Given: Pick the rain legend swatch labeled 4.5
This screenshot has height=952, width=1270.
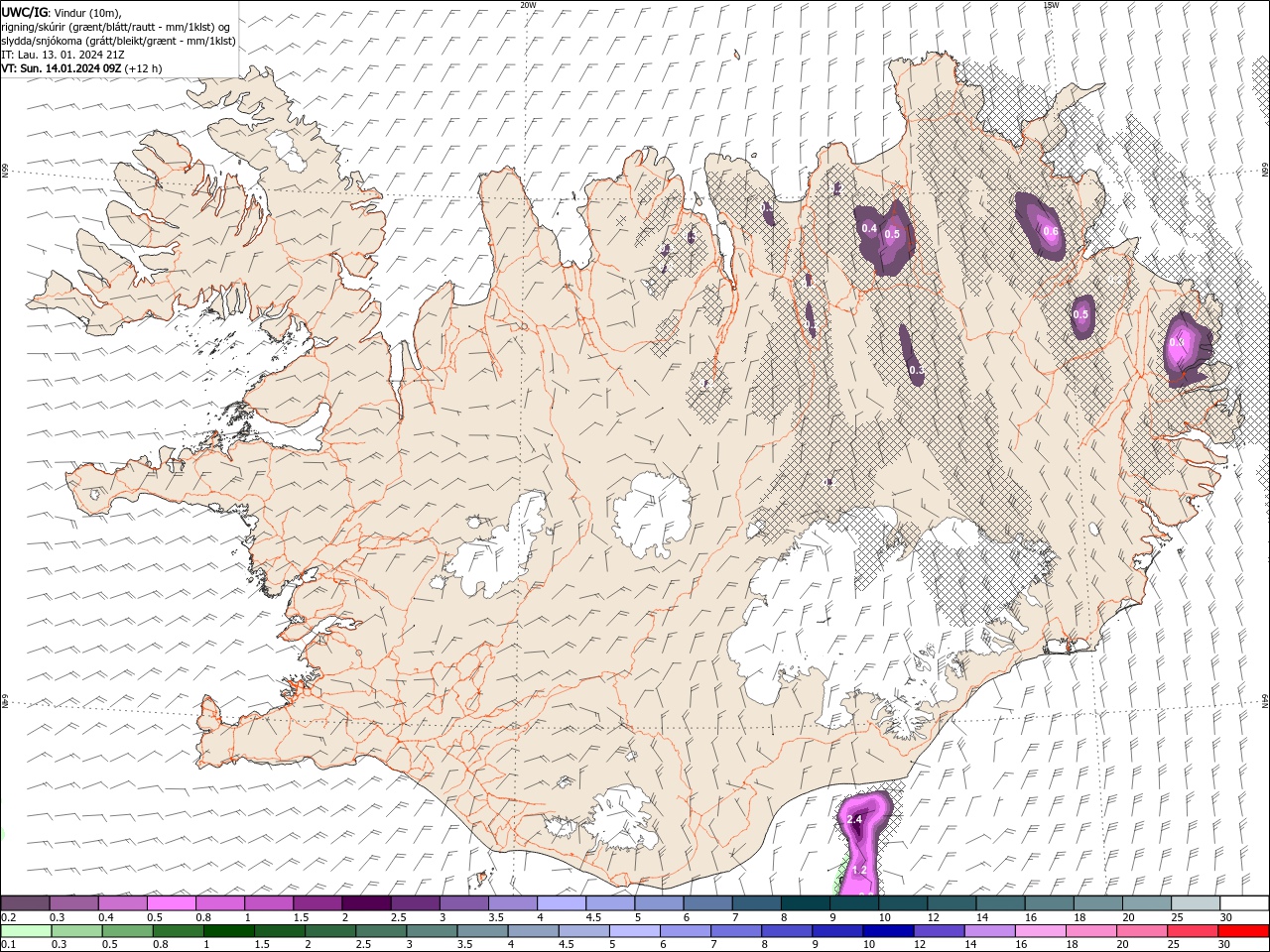Looking at the screenshot, I should [584, 931].
